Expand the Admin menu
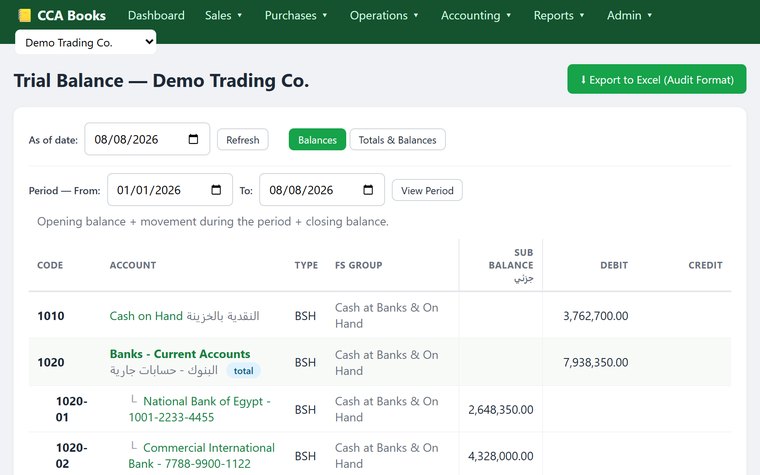The image size is (760, 475). [629, 16]
